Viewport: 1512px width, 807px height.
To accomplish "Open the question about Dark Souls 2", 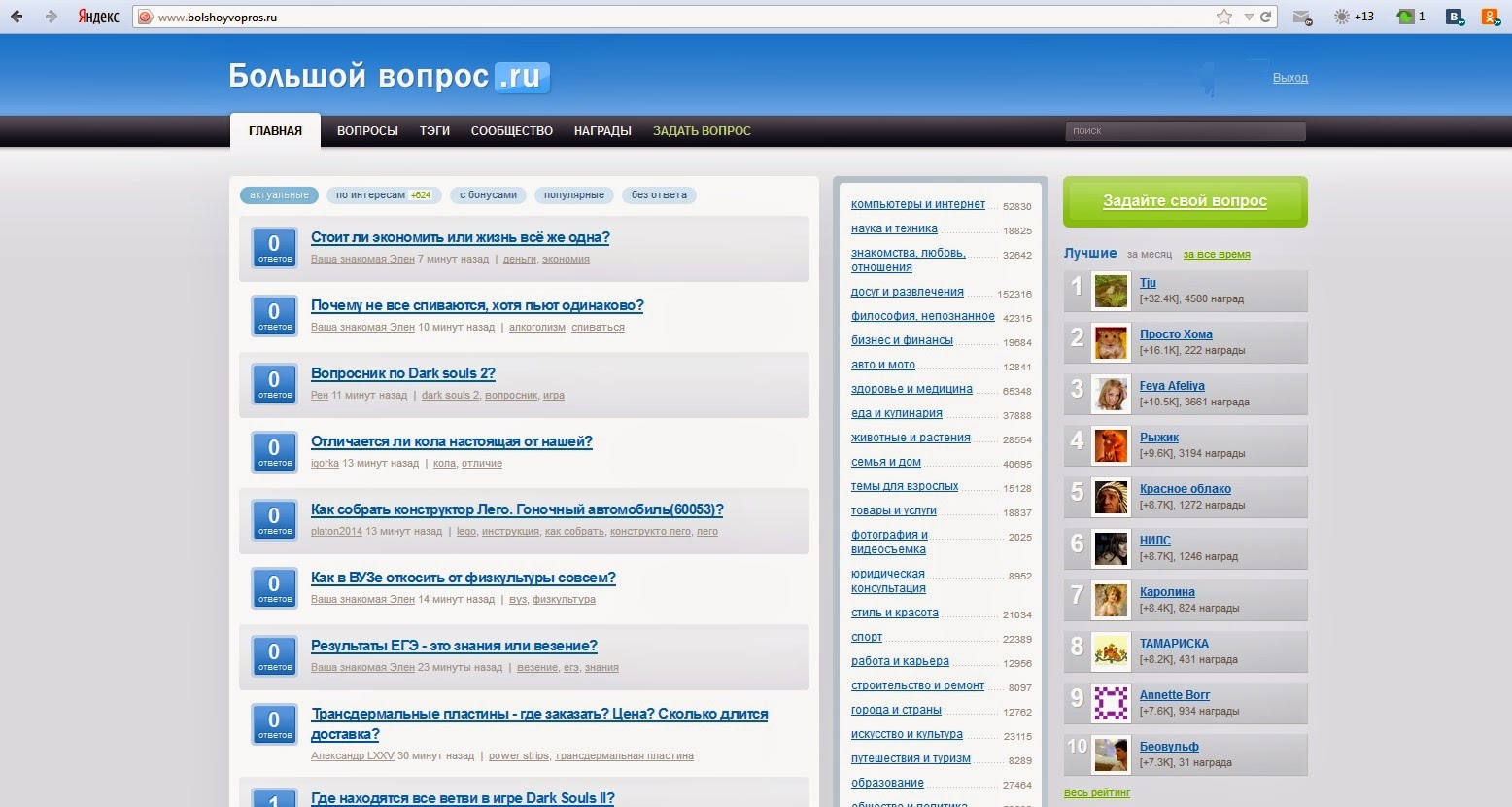I will pos(402,372).
